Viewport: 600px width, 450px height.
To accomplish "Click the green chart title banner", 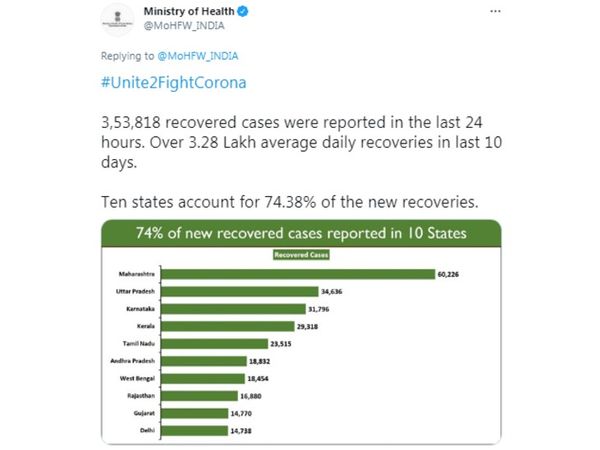I will click(x=301, y=233).
